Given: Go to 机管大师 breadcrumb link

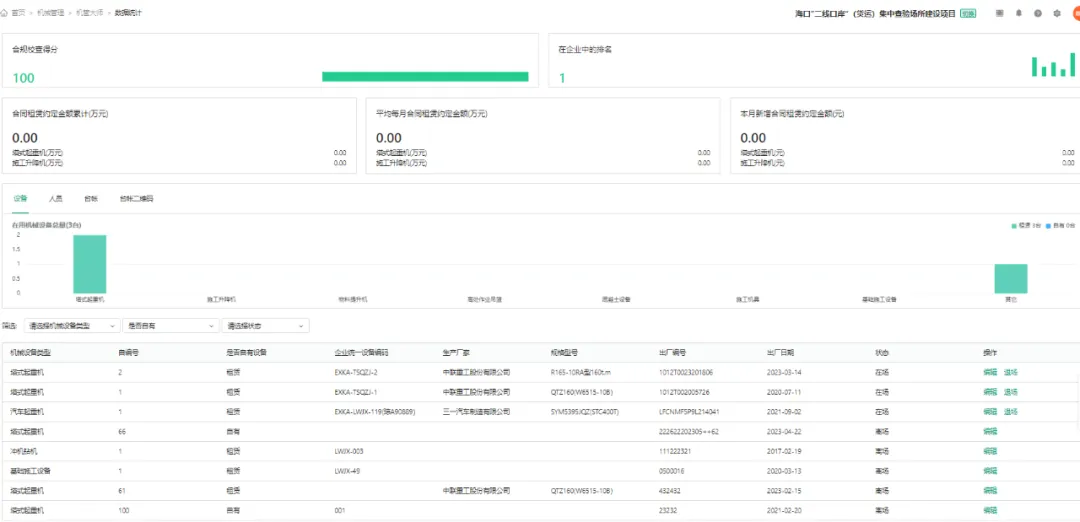Looking at the screenshot, I should tap(90, 13).
